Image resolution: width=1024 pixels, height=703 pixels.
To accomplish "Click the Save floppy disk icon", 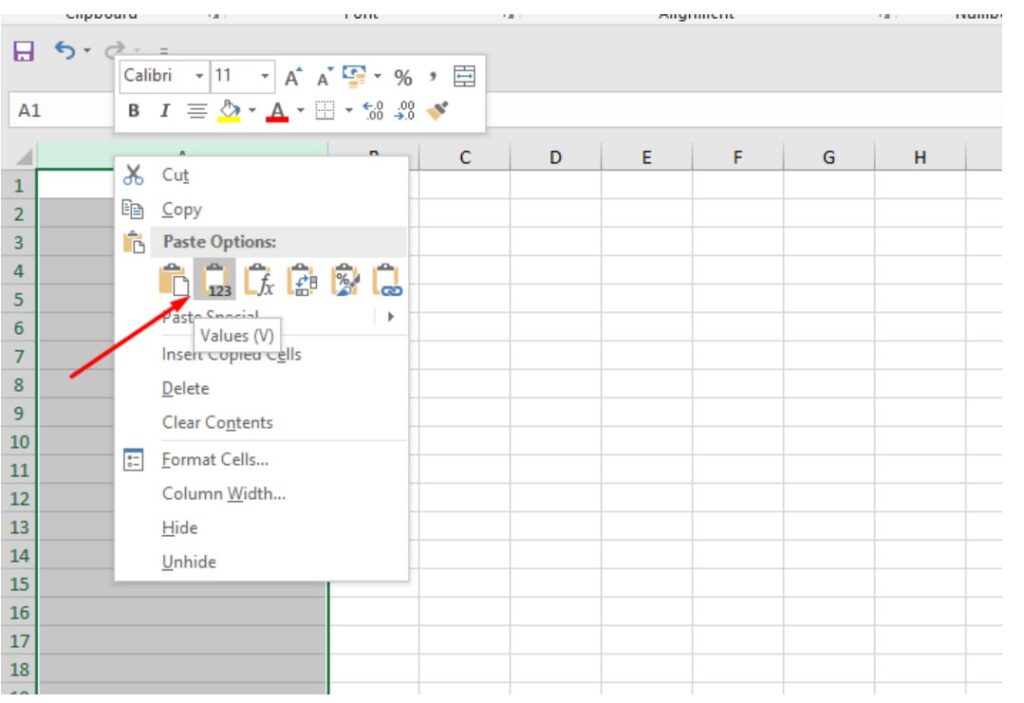I will point(23,50).
